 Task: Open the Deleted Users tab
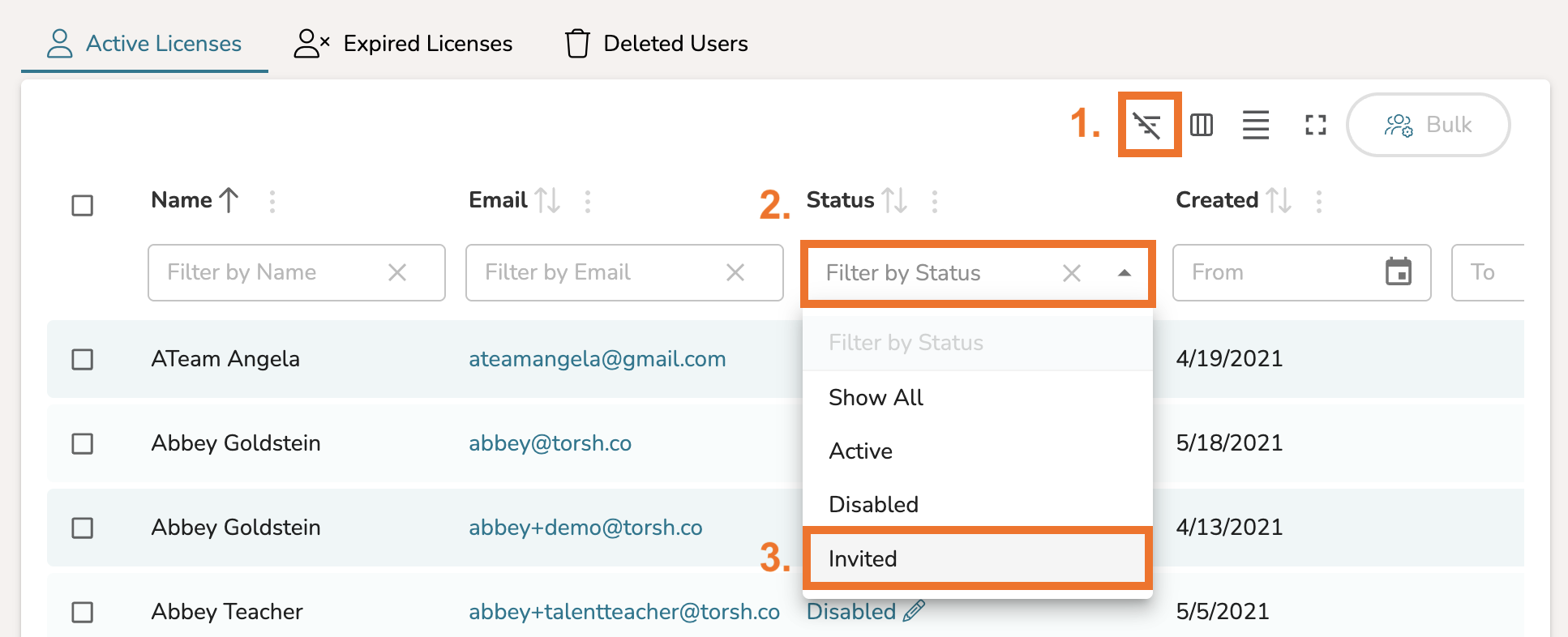(x=656, y=43)
